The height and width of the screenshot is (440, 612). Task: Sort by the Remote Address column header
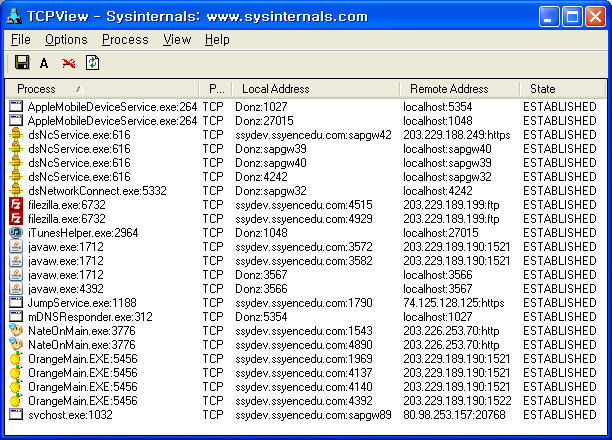pyautogui.click(x=460, y=89)
